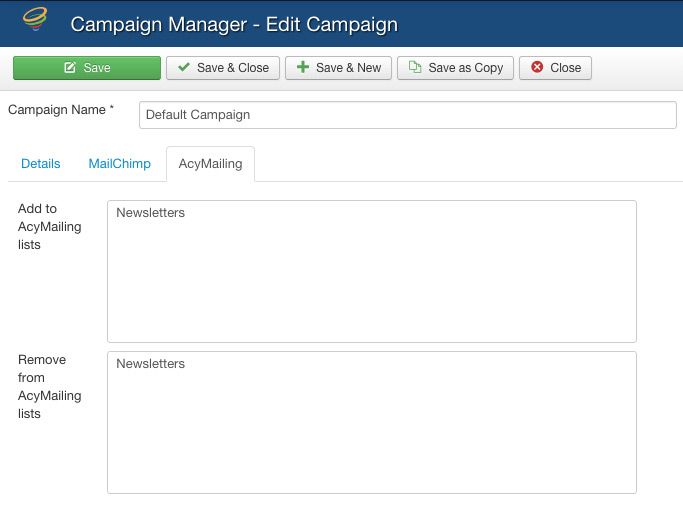
Task: Click the Save & Close button
Action: pyautogui.click(x=223, y=68)
